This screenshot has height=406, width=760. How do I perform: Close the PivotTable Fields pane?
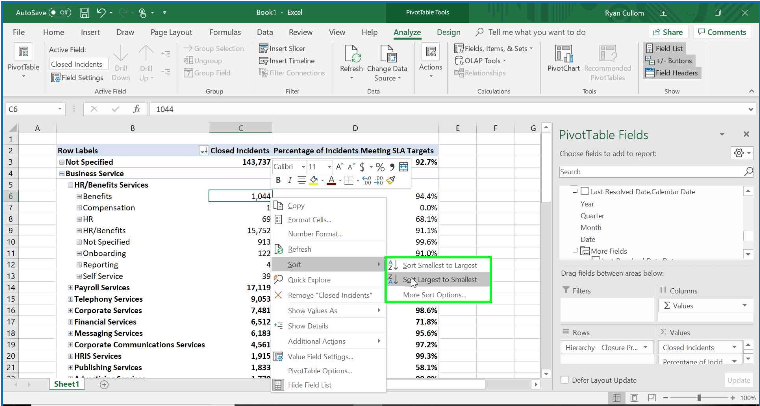click(746, 134)
